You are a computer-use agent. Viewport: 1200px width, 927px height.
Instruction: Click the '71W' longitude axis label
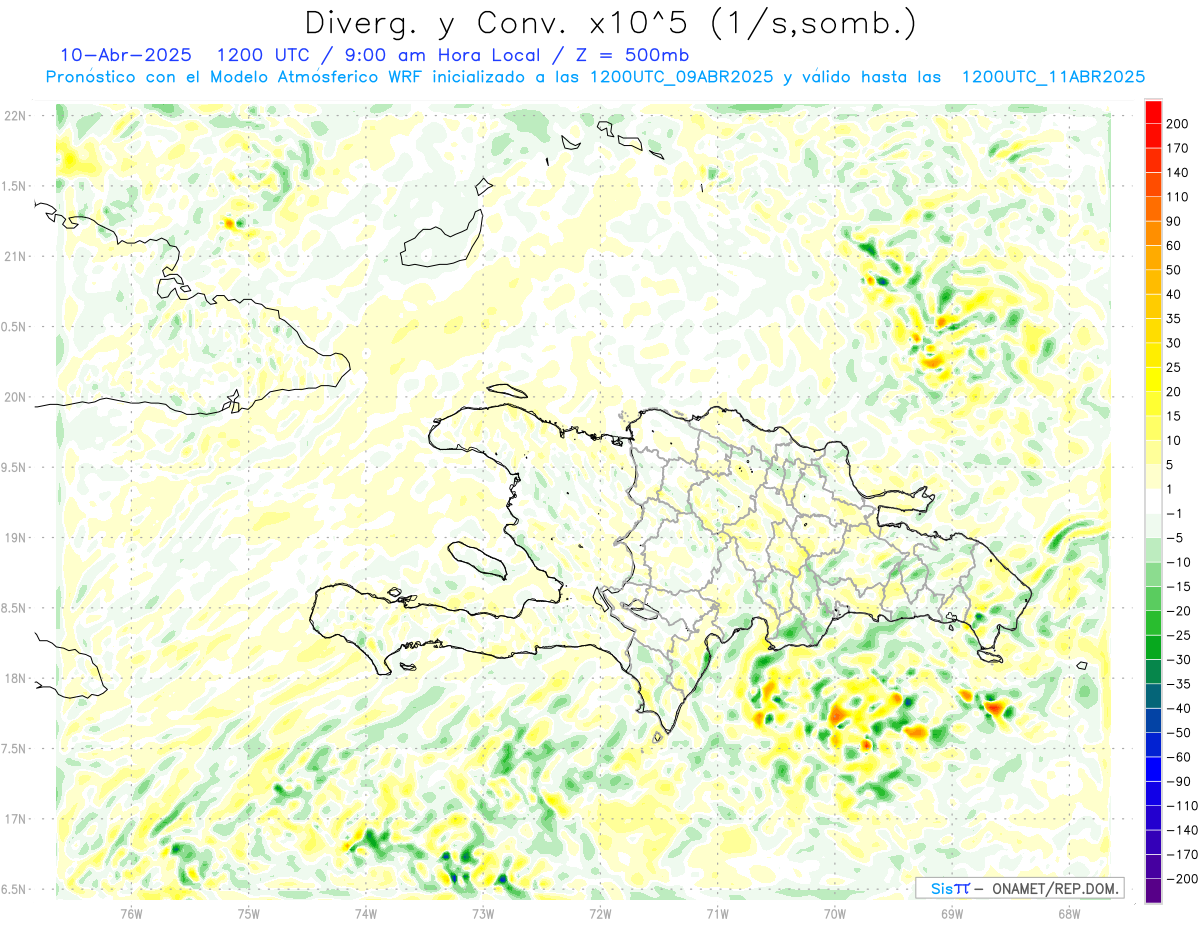click(x=717, y=912)
